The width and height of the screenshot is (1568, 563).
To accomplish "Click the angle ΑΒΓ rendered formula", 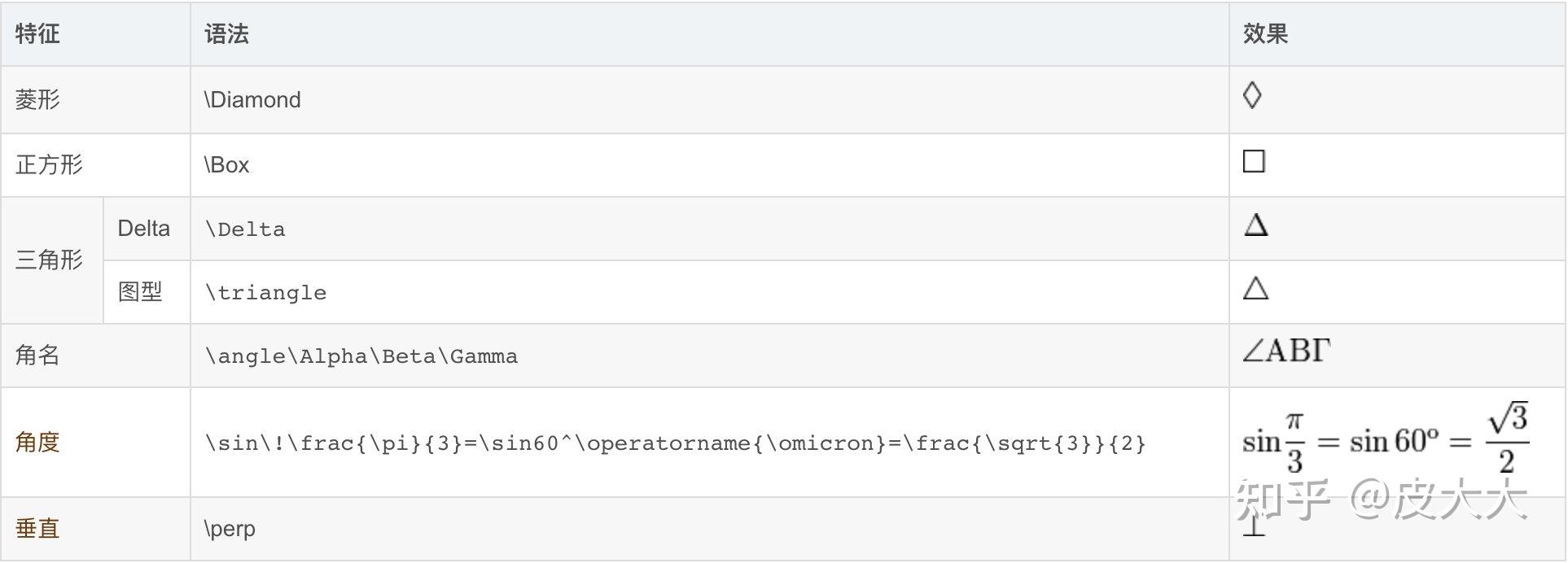I will (x=1286, y=351).
